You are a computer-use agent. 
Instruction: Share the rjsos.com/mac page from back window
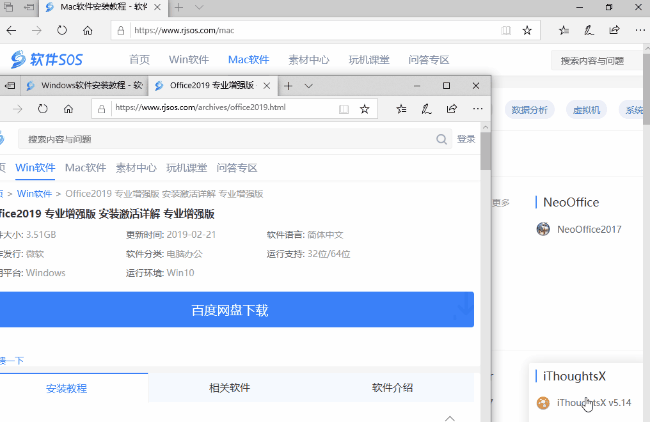click(x=614, y=30)
